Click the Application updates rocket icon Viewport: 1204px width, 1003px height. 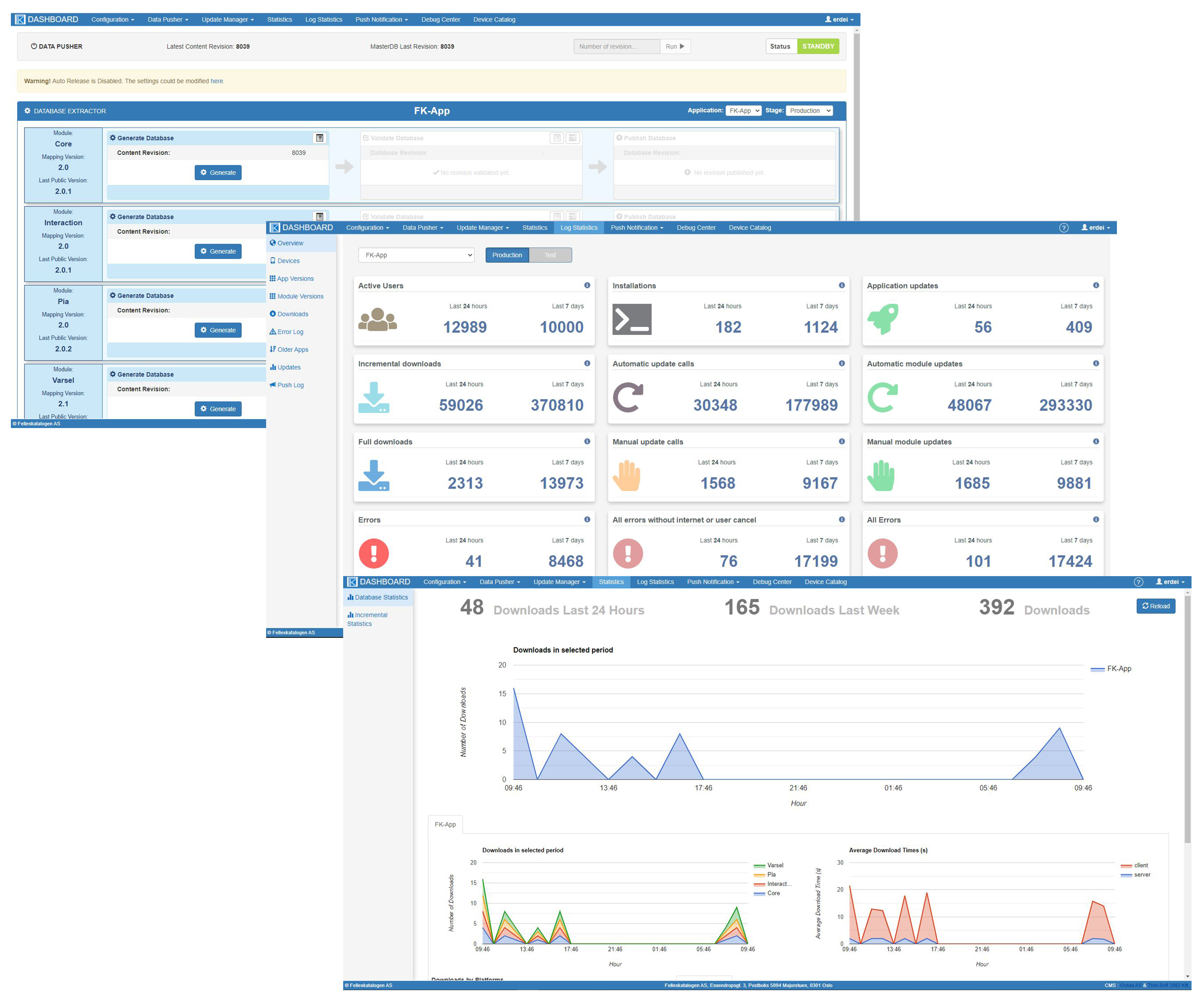(x=883, y=319)
